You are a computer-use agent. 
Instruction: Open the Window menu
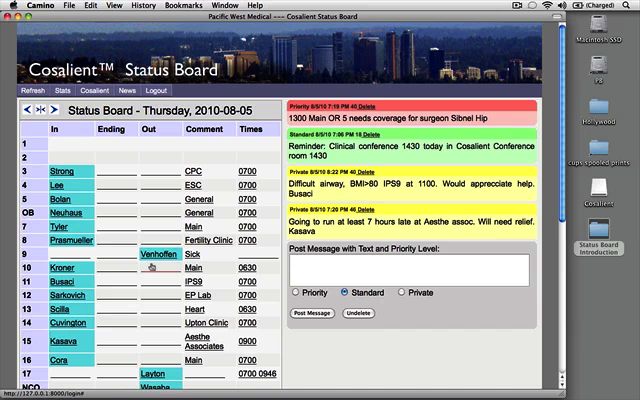[225, 5]
